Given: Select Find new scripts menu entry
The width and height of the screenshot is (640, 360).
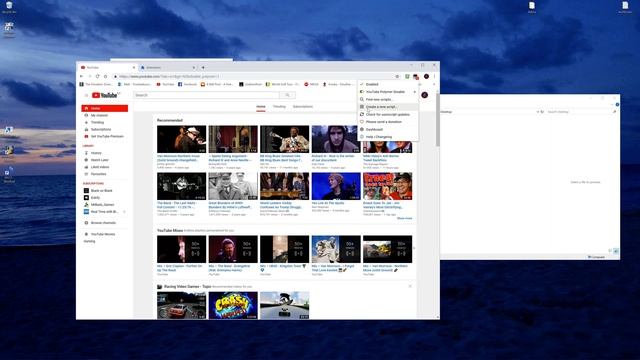Looking at the screenshot, I should coord(388,99).
